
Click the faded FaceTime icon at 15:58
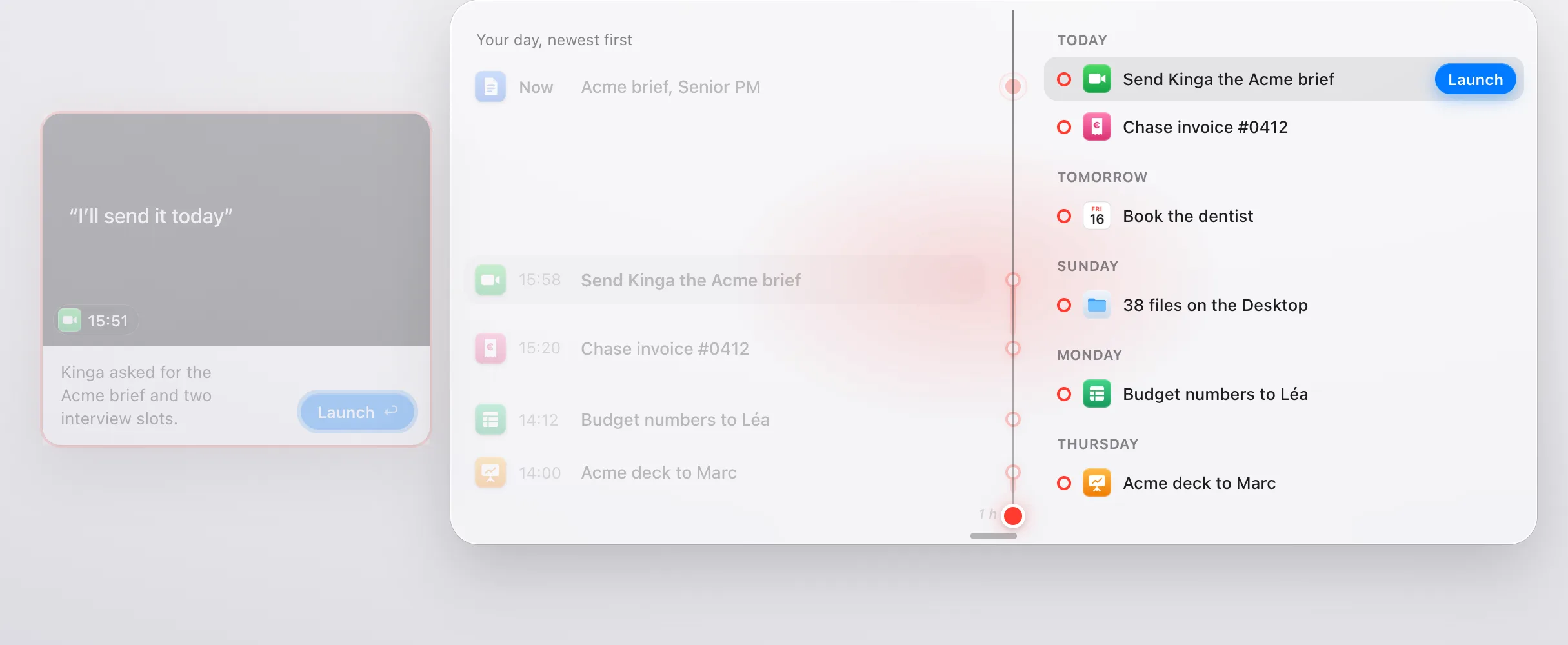(x=490, y=280)
